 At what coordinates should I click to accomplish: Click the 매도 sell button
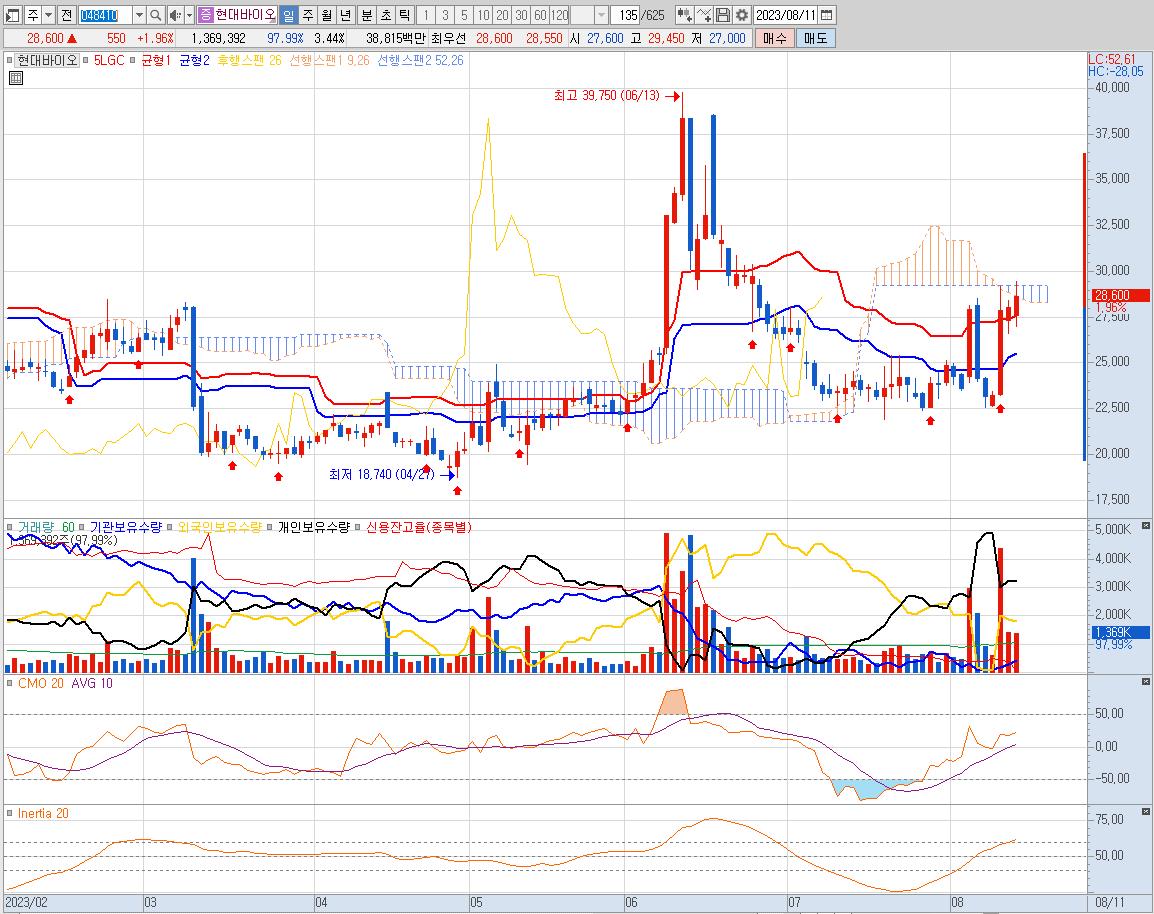coord(815,38)
